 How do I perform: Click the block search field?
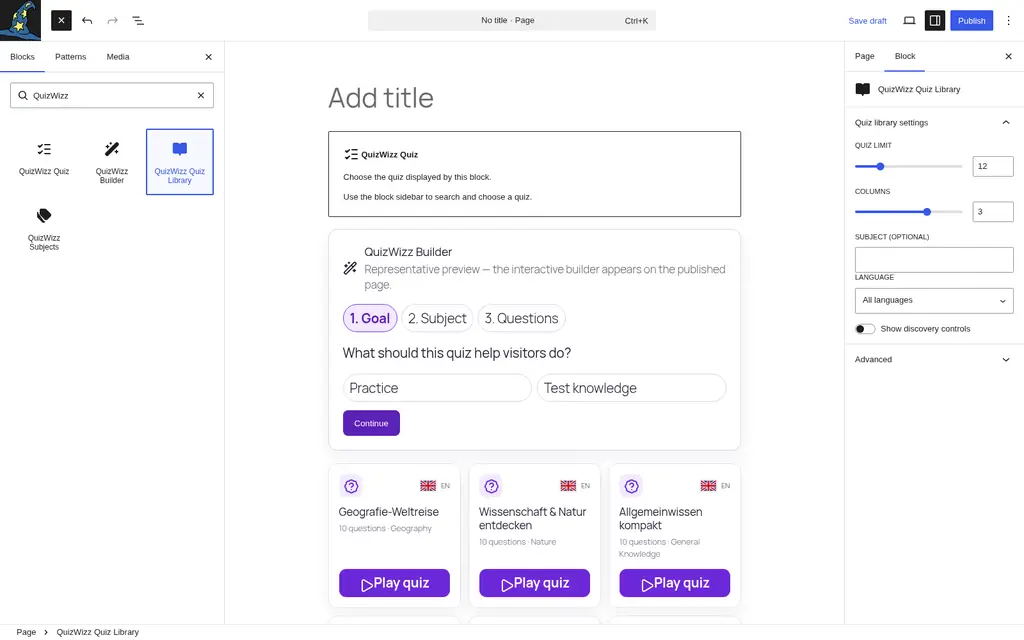[112, 95]
